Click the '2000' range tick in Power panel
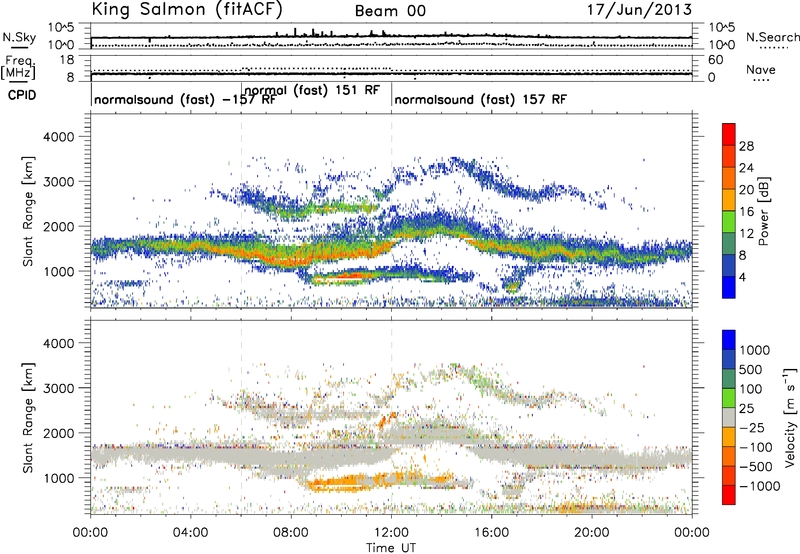The image size is (800, 554). [x=59, y=226]
